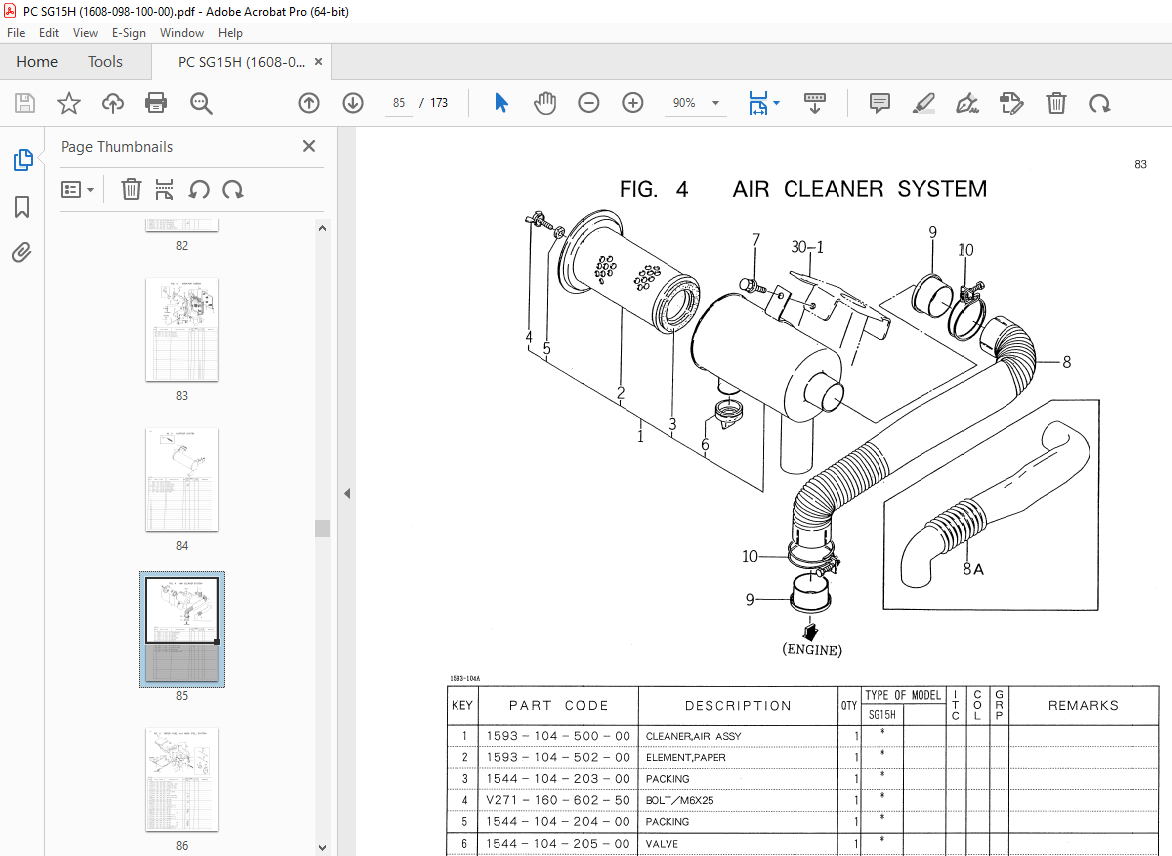Screen dimensions: 1172x856
Task: Open the View menu
Action: click(85, 33)
